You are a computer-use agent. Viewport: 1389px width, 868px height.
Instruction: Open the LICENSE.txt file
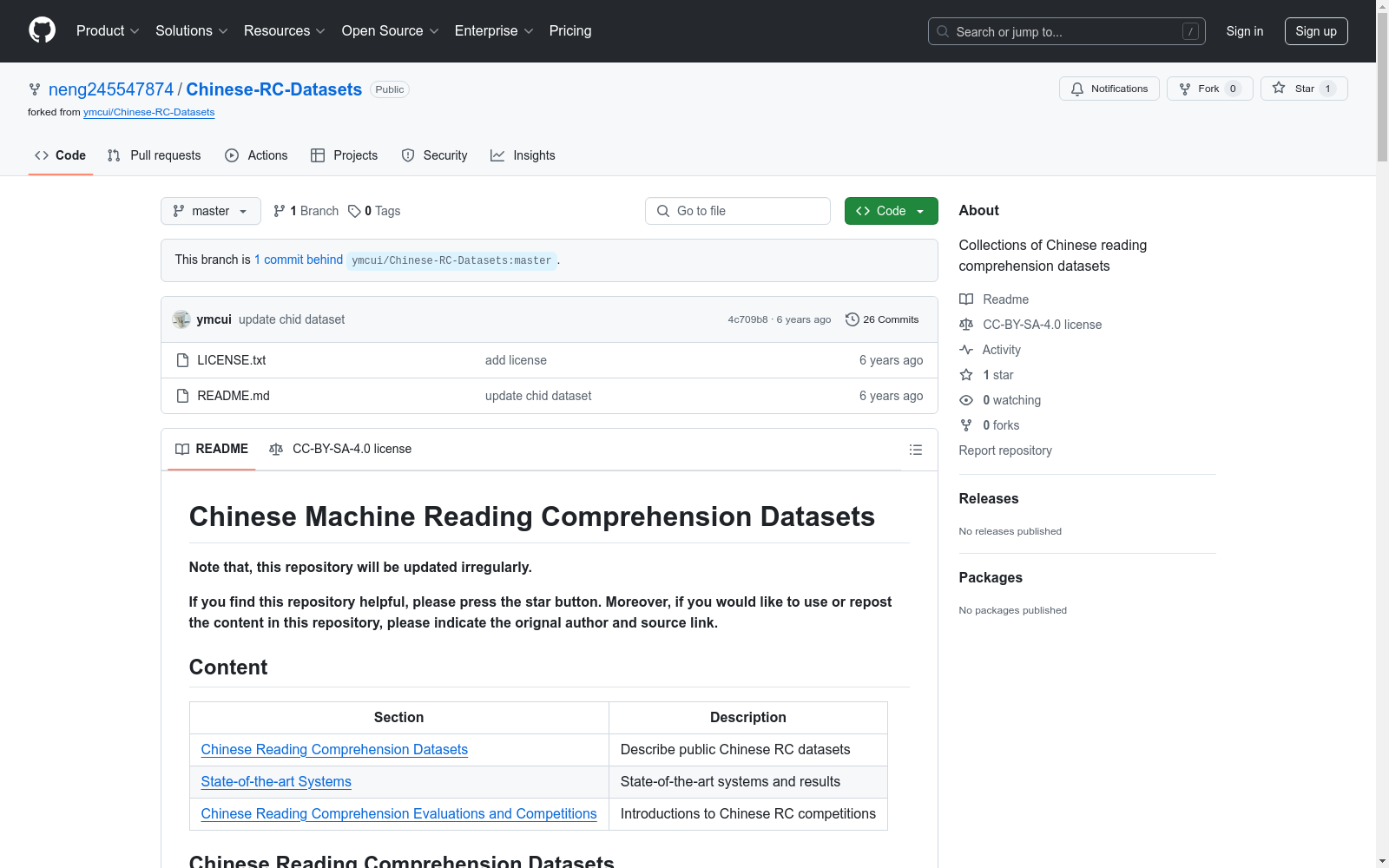232,360
